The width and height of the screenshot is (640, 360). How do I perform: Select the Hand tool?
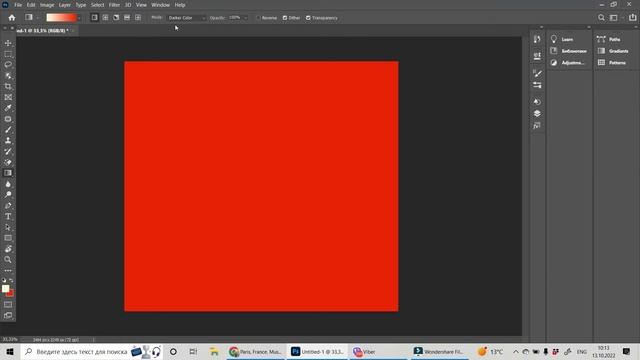[8, 249]
